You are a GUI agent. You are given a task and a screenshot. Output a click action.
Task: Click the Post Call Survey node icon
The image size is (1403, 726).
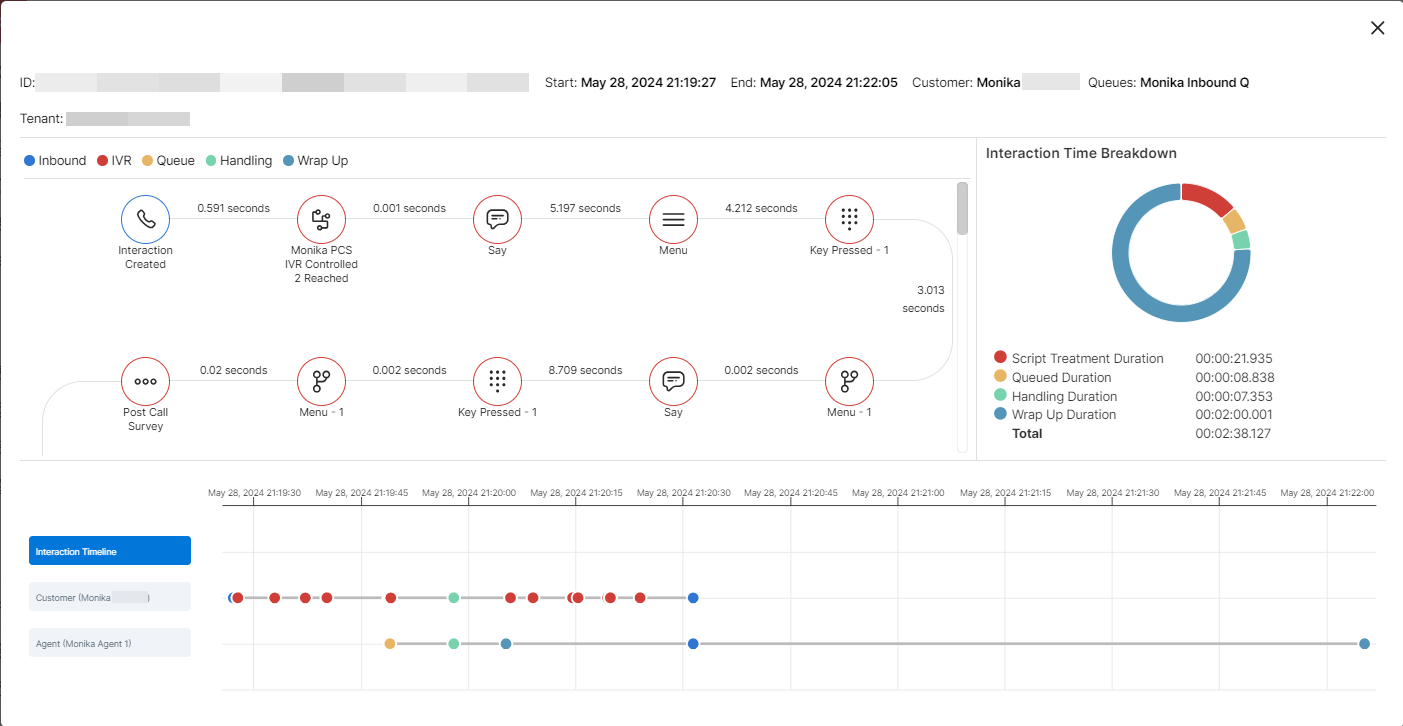point(146,381)
